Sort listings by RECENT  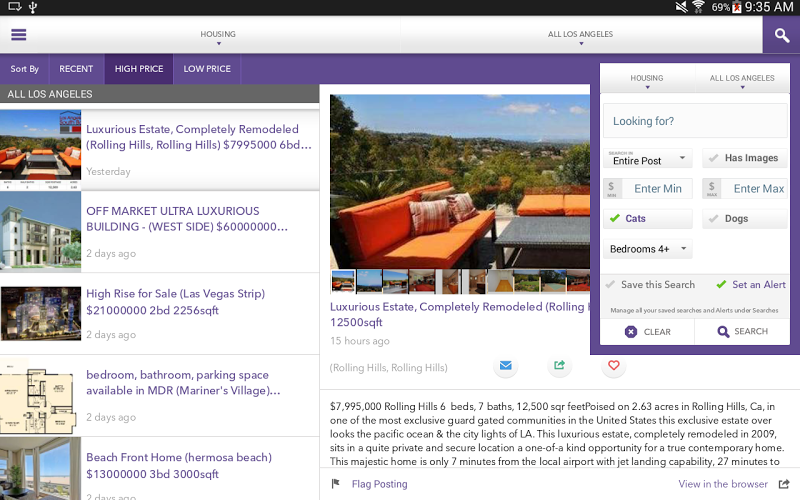coord(76,69)
